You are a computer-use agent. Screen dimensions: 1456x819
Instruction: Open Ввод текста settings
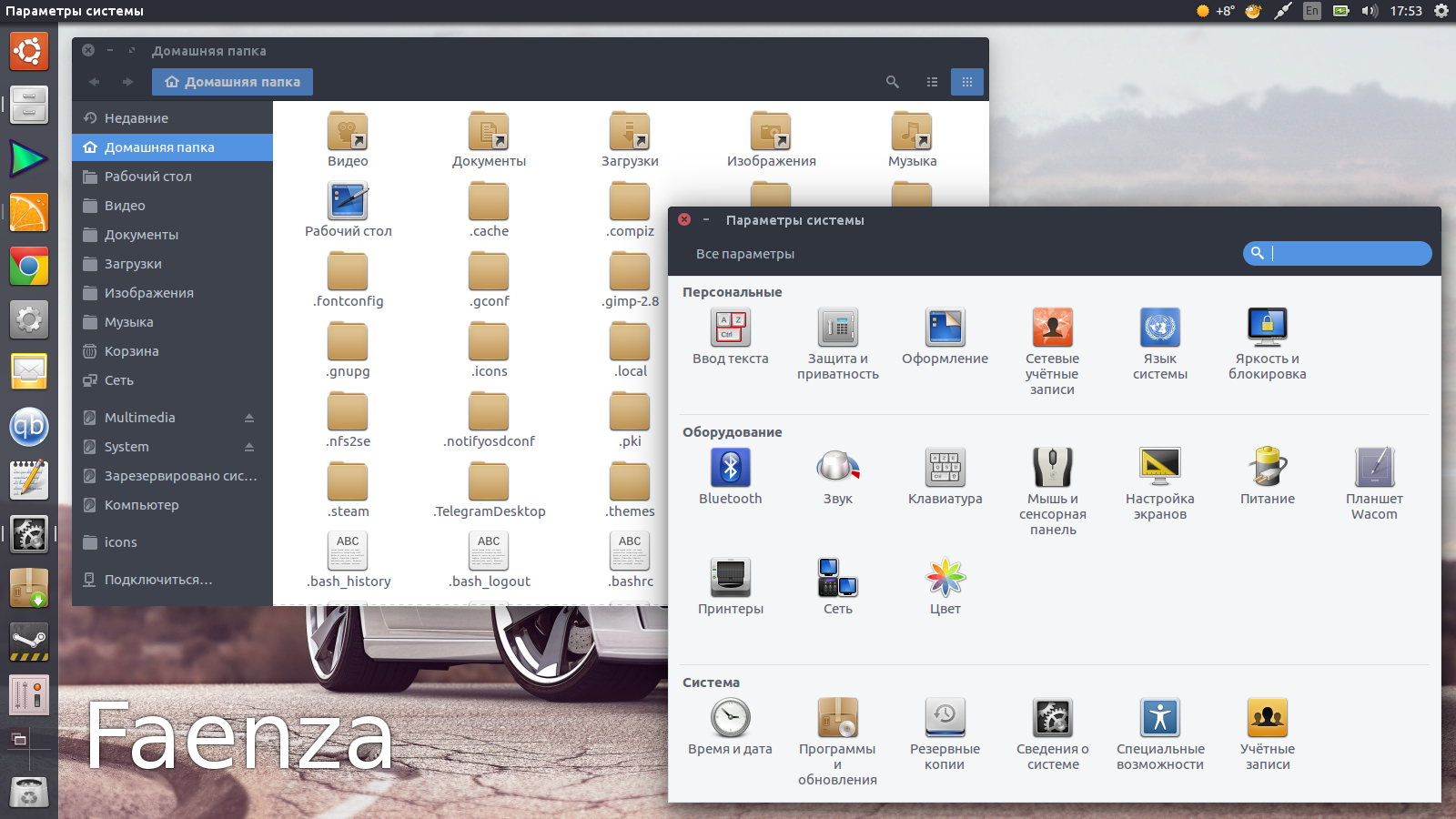(730, 328)
